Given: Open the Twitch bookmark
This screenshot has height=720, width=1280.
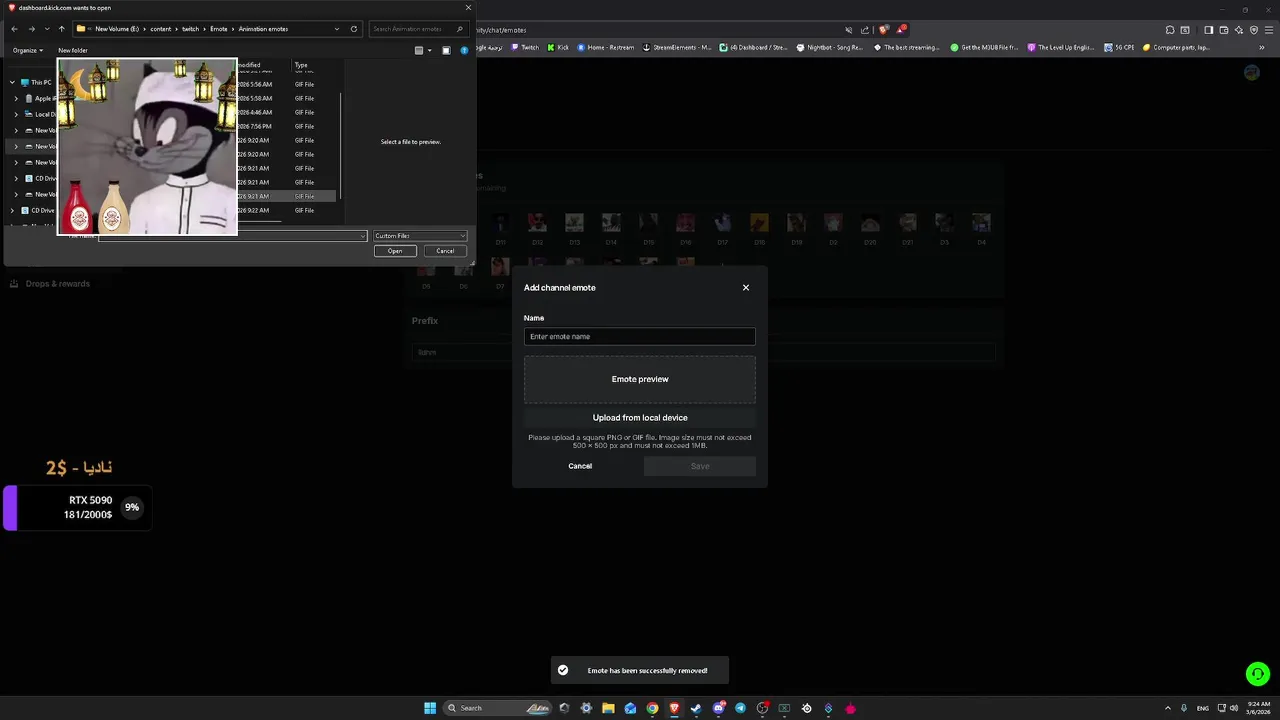Looking at the screenshot, I should pos(525,47).
